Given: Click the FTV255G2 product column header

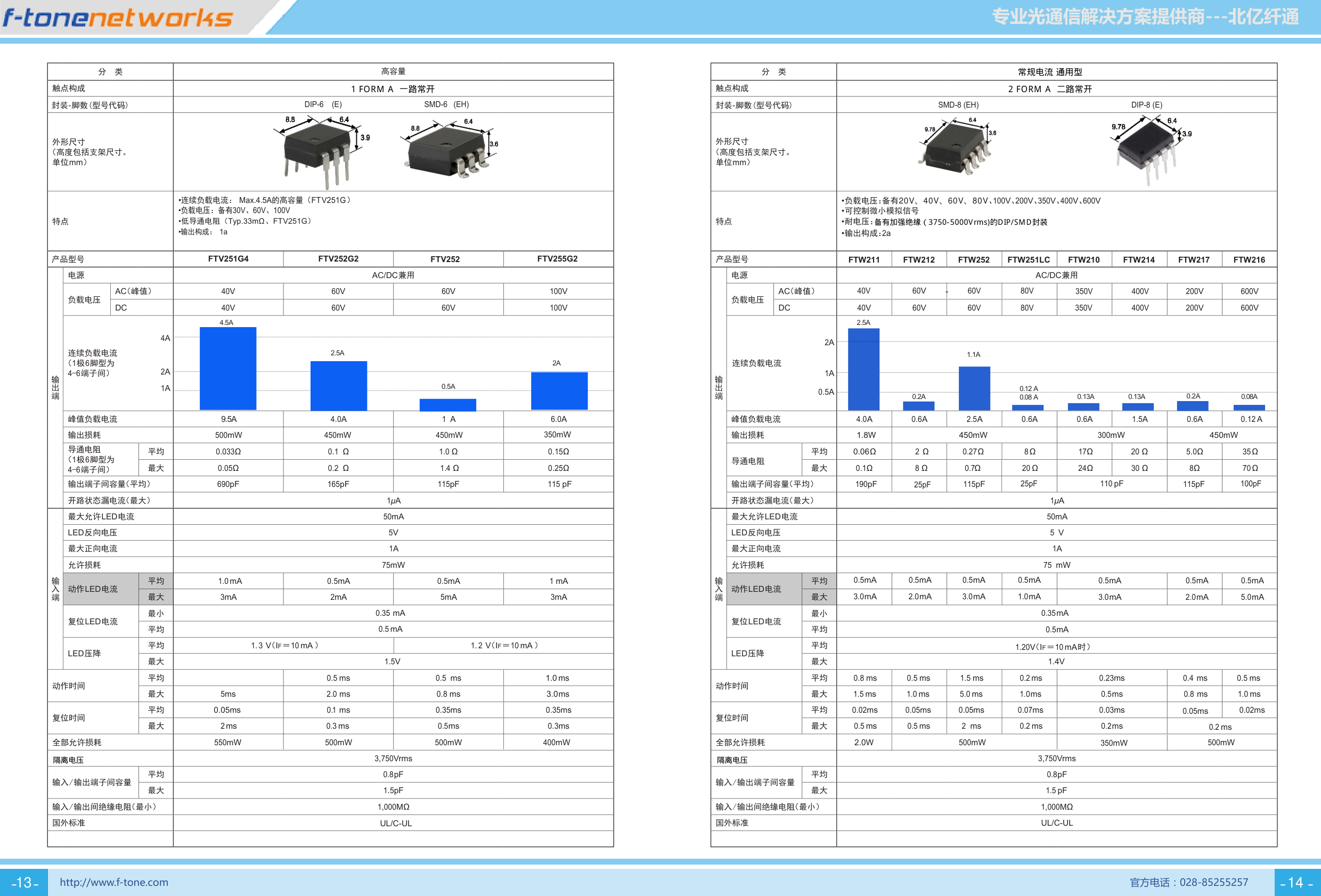Looking at the screenshot, I should (x=558, y=259).
